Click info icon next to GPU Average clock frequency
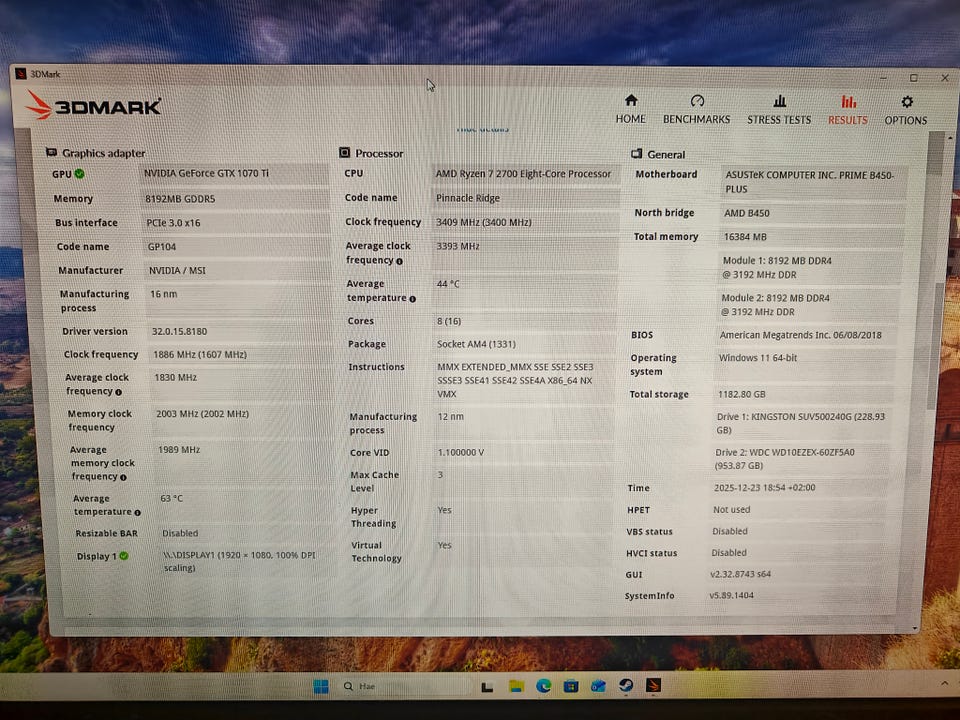This screenshot has width=960, height=720. (x=118, y=392)
